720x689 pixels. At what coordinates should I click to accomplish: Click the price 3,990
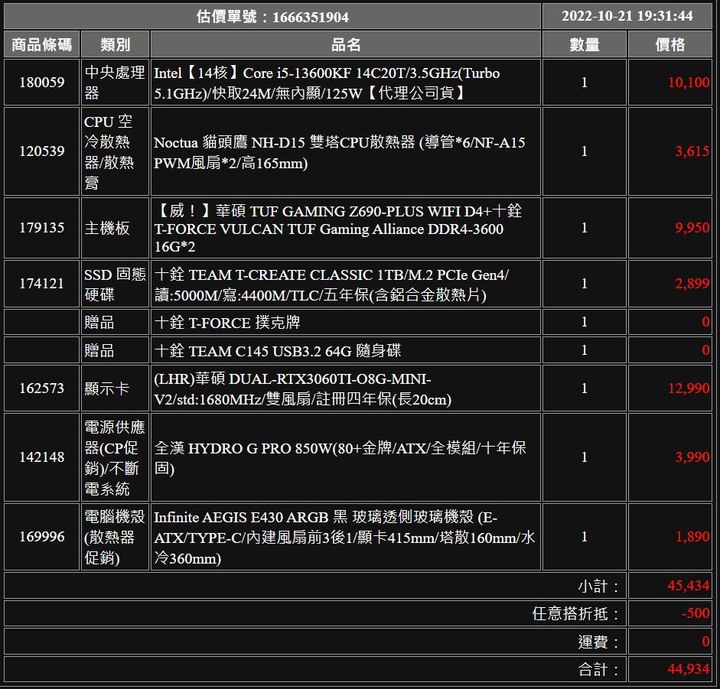point(692,457)
